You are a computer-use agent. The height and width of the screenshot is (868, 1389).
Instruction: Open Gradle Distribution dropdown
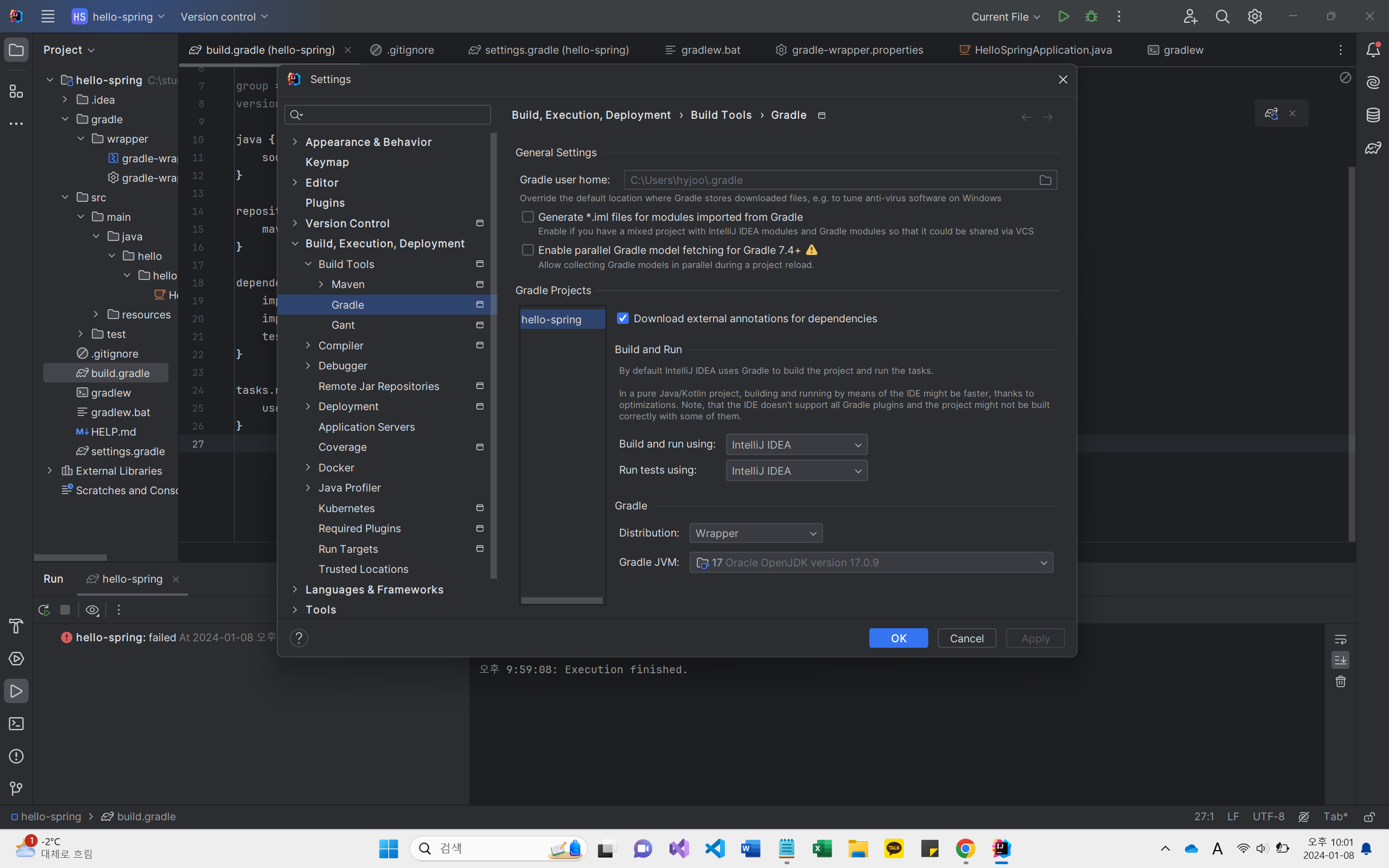pos(756,533)
